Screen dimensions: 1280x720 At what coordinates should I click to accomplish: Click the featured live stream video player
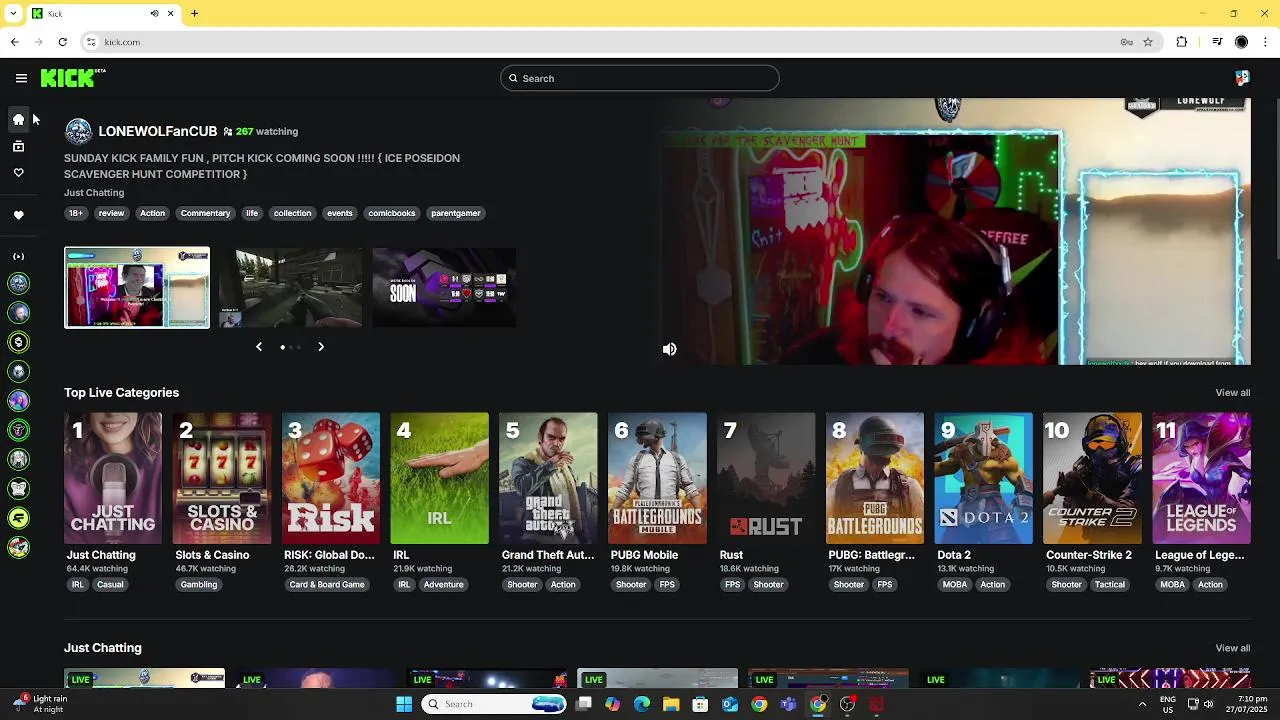coord(955,232)
